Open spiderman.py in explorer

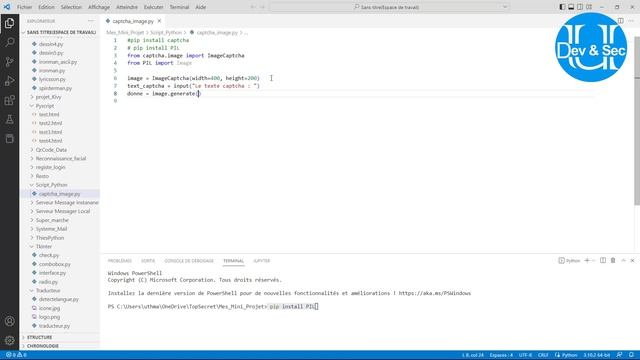click(56, 88)
